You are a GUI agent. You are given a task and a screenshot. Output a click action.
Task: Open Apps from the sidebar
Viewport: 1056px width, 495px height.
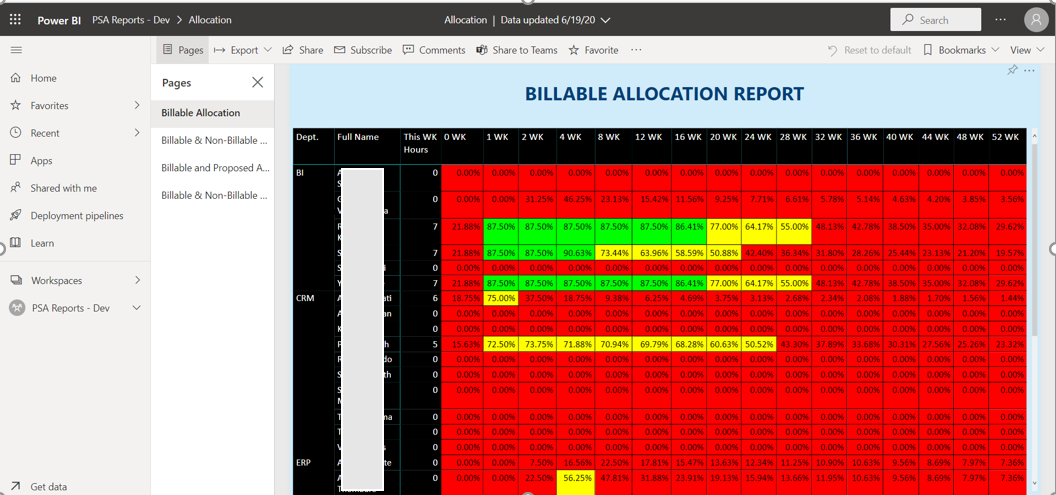coord(15,160)
